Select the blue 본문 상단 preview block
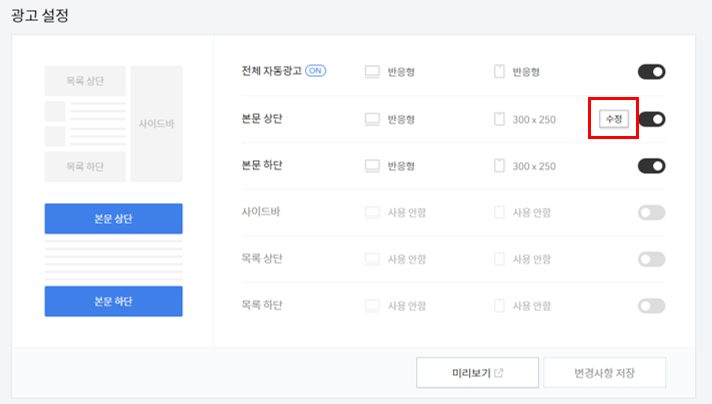The height and width of the screenshot is (404, 712). [114, 219]
